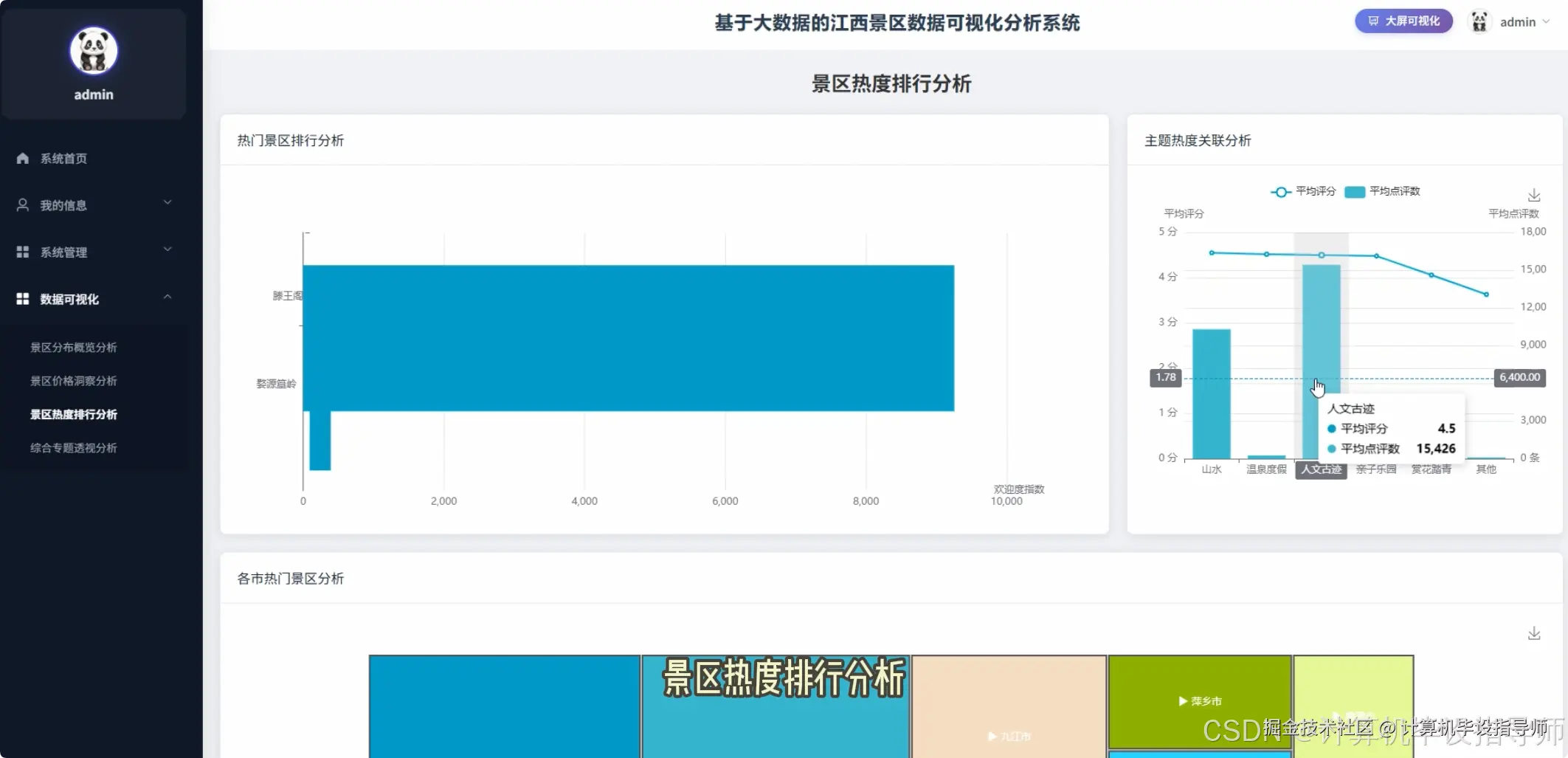Click the 萍乡市 treemap block
This screenshot has height=758, width=1568.
[x=1200, y=701]
